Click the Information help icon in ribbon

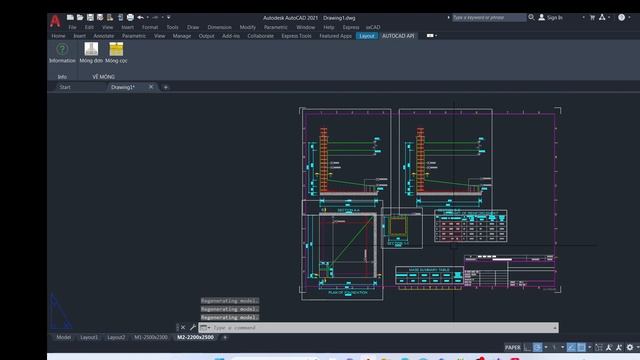(x=62, y=53)
